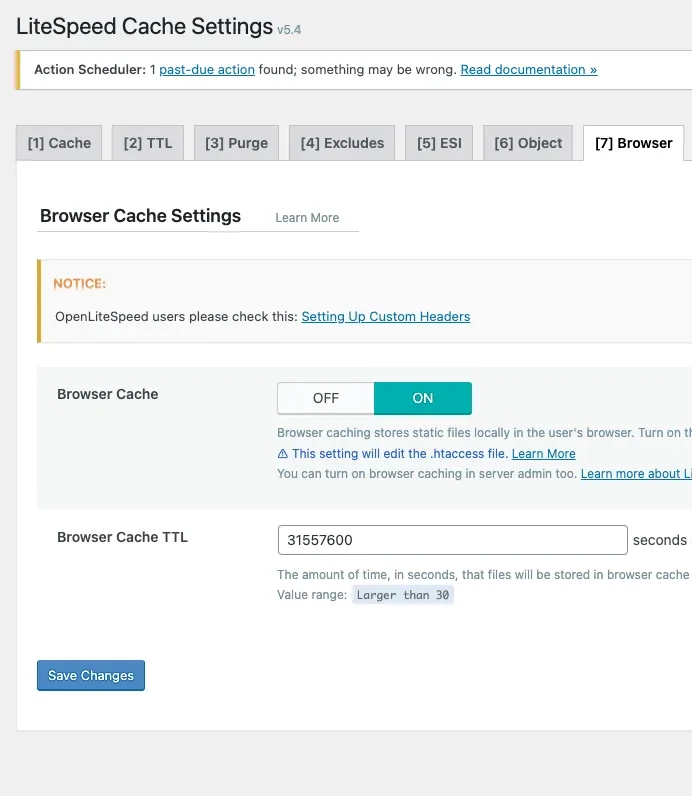The height and width of the screenshot is (796, 692).
Task: Click the seconds unit label
Action: (x=660, y=540)
